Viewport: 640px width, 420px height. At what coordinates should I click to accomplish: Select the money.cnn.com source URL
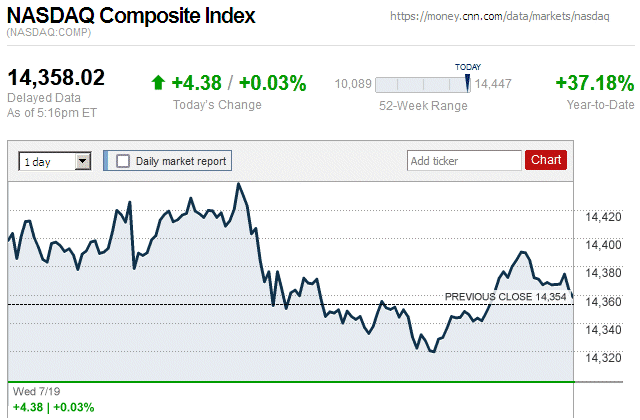pos(497,17)
